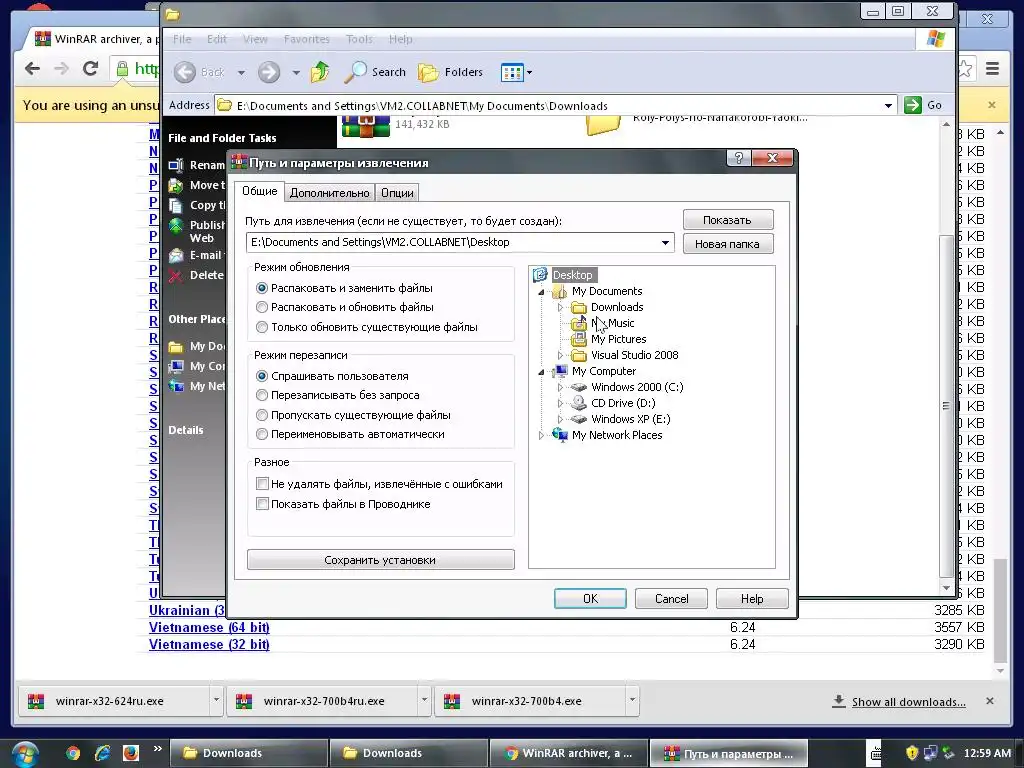This screenshot has width=1024, height=768.
Task: Click the Explorer Back arrow icon
Action: pos(185,72)
